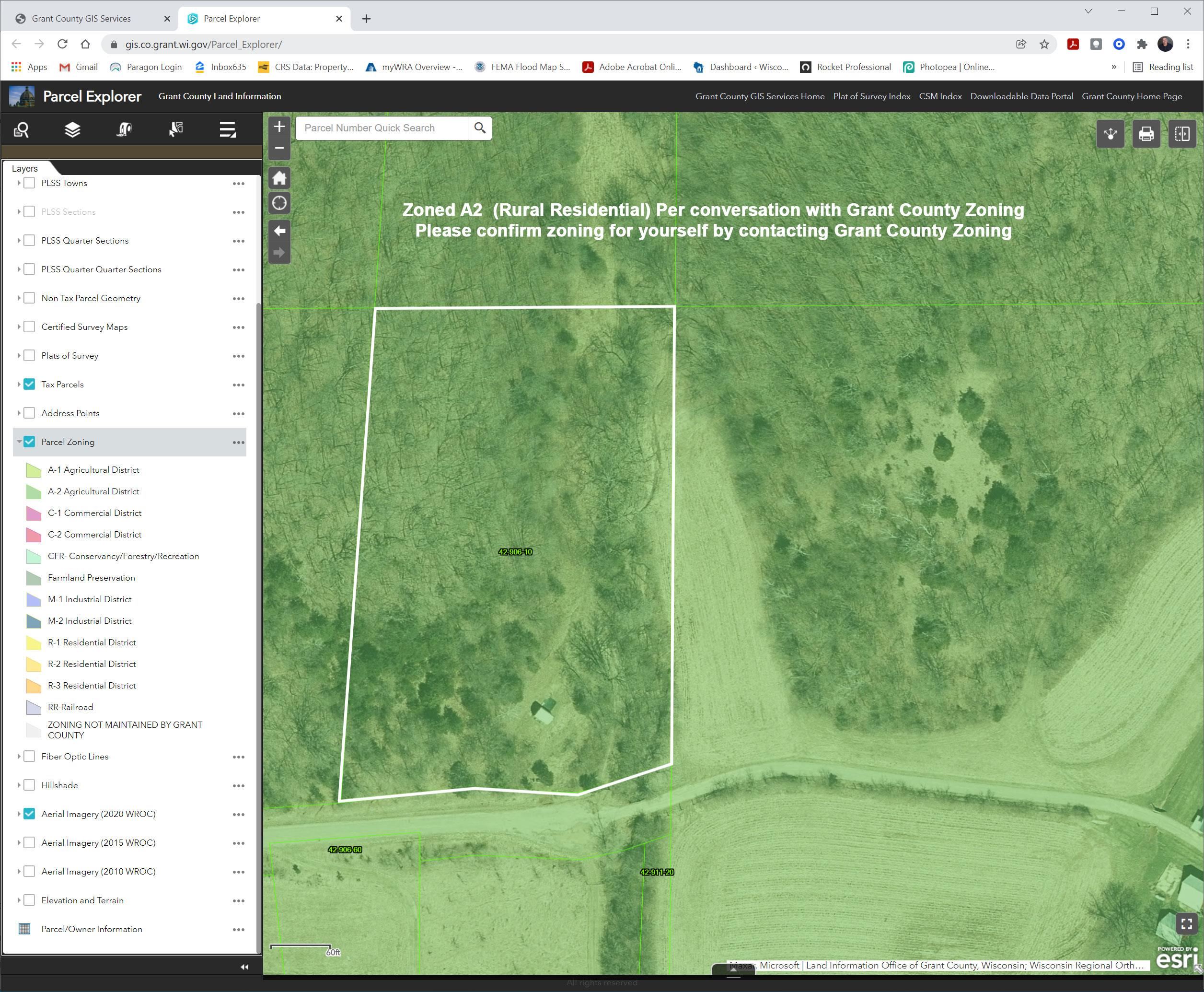Viewport: 1204px width, 992px height.
Task: Open the layer list stack icon
Action: (x=72, y=130)
